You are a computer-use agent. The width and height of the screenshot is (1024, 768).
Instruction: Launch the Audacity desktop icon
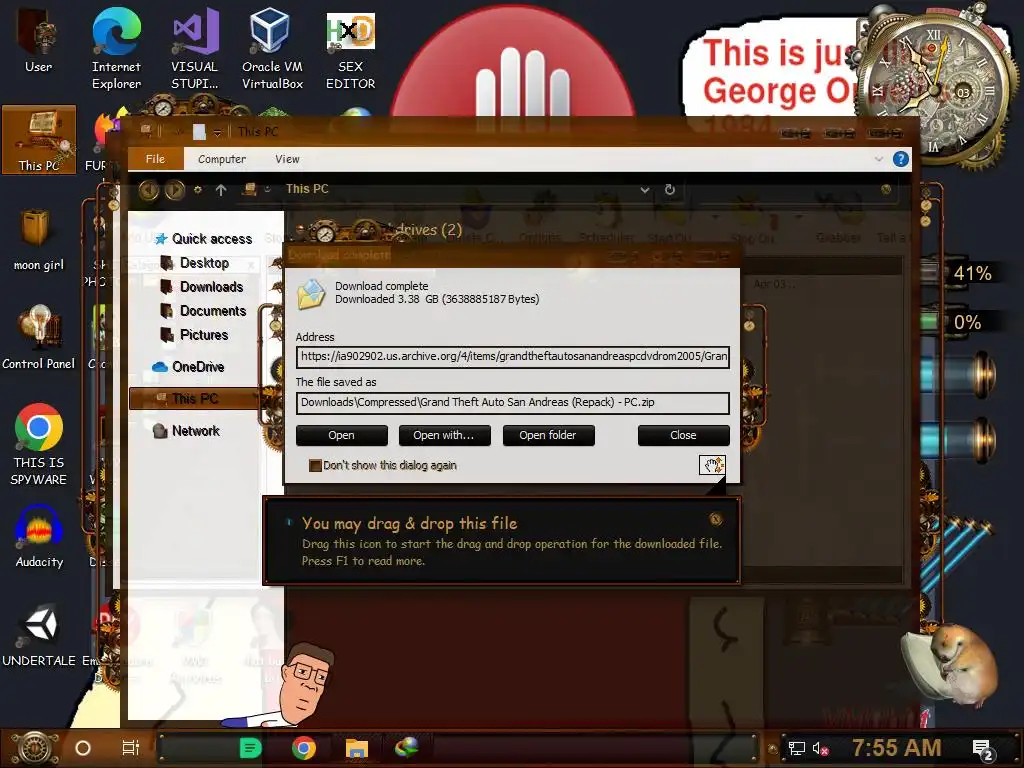(x=39, y=537)
